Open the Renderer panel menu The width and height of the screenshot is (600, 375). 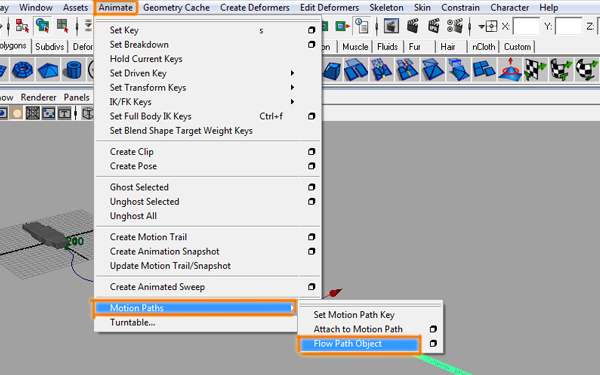click(38, 97)
